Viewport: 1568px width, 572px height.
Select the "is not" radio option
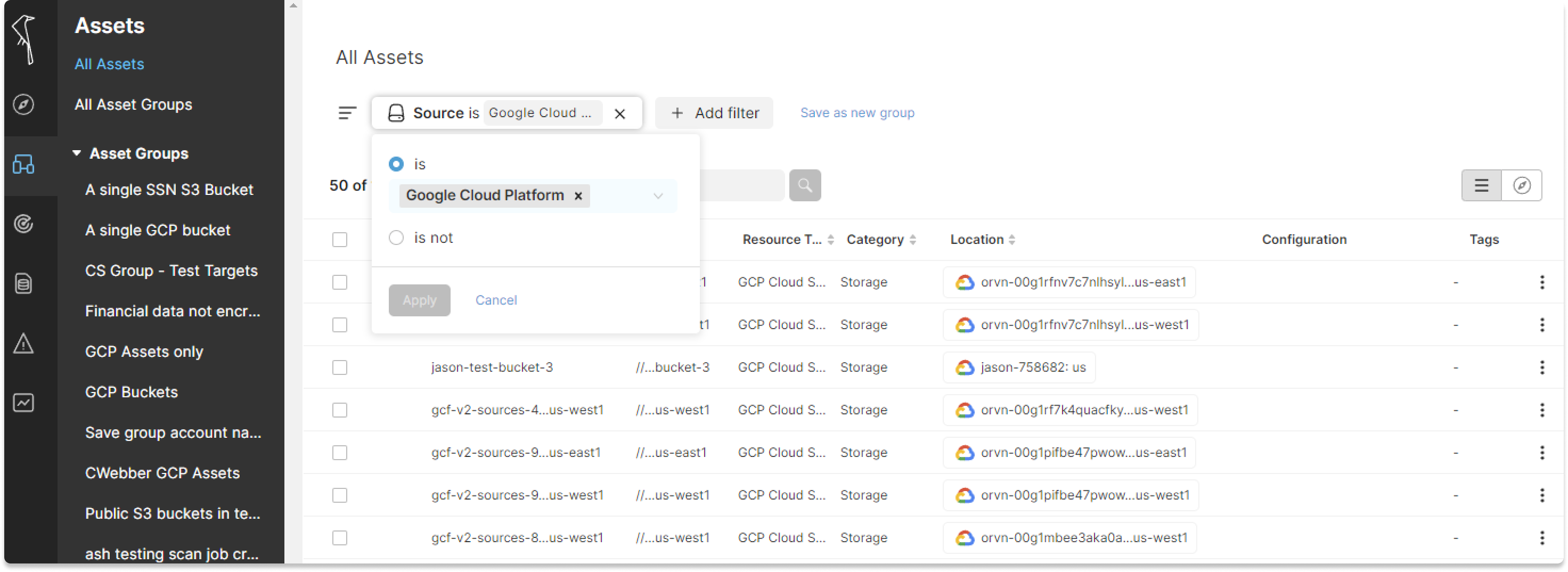click(396, 238)
